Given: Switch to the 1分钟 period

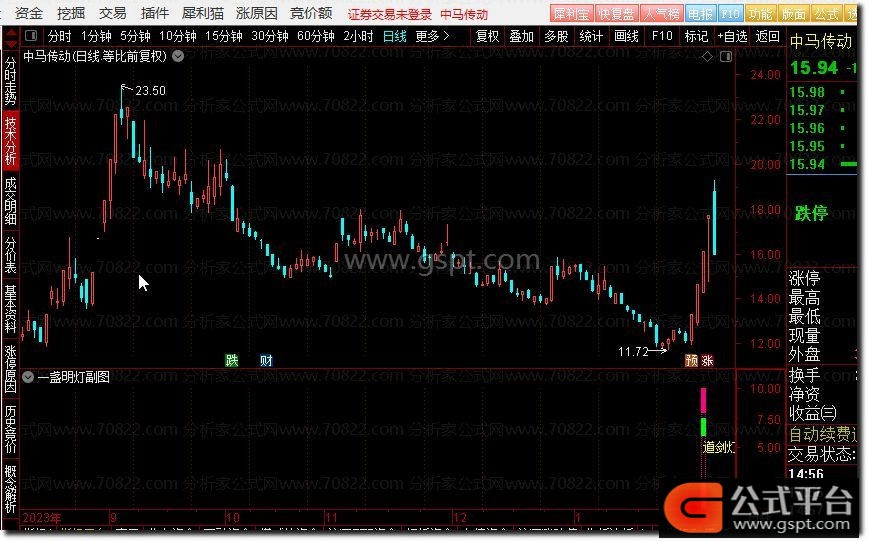Looking at the screenshot, I should [x=96, y=37].
